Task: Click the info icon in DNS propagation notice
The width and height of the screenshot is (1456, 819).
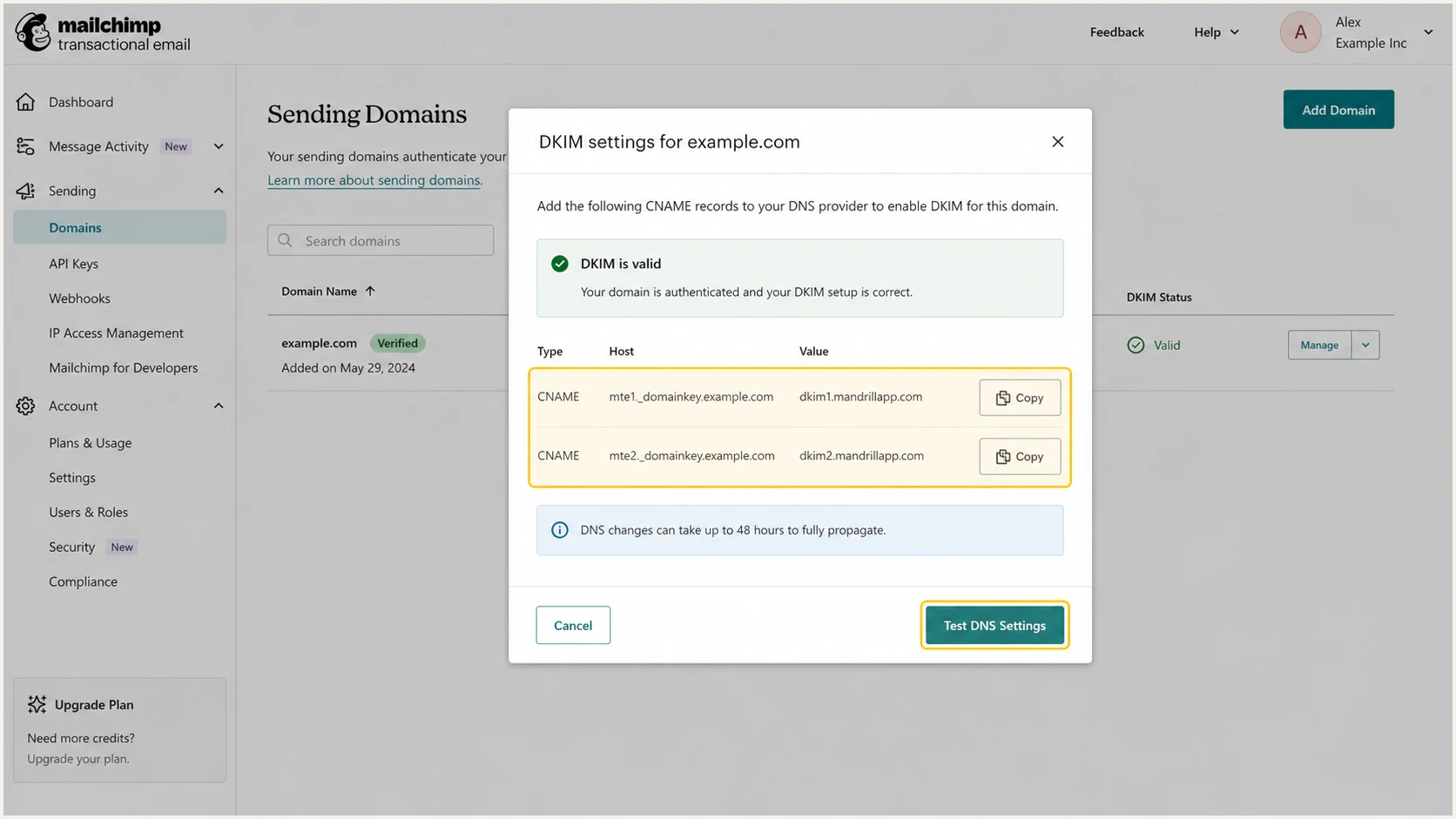Action: 560,530
